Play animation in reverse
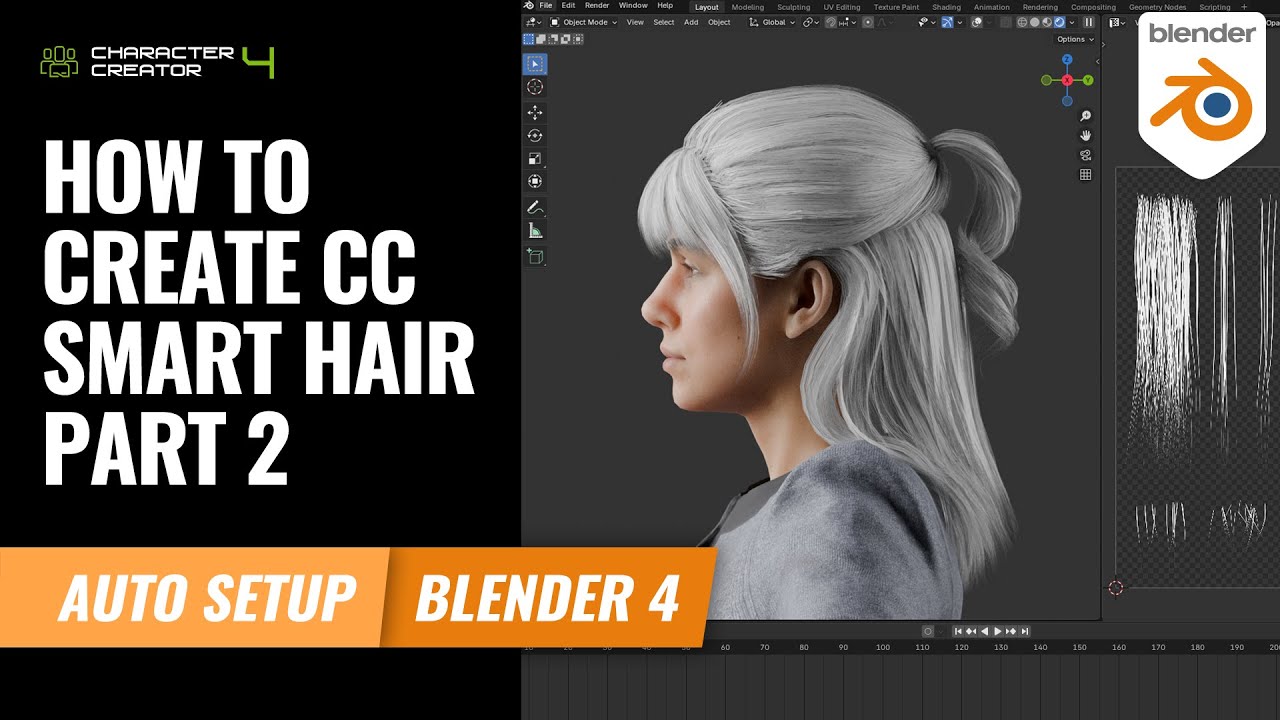 click(x=984, y=631)
